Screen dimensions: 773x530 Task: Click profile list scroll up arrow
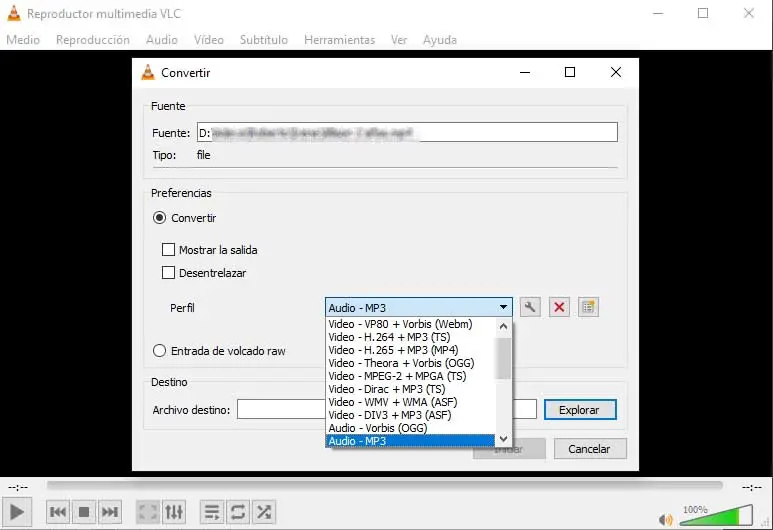[x=503, y=325]
